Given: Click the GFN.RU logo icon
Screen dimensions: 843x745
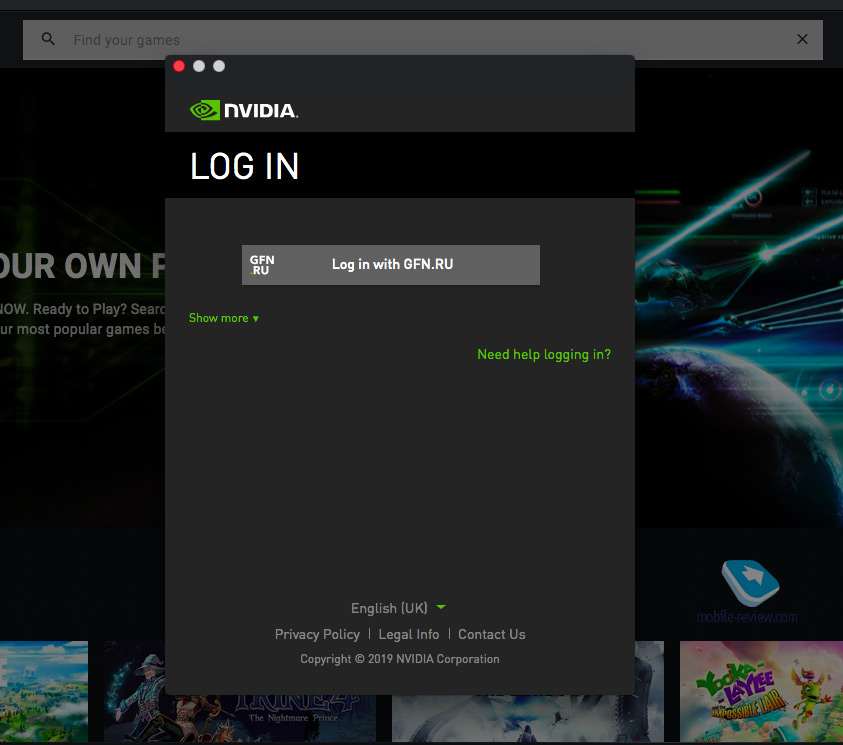Looking at the screenshot, I should (x=262, y=265).
